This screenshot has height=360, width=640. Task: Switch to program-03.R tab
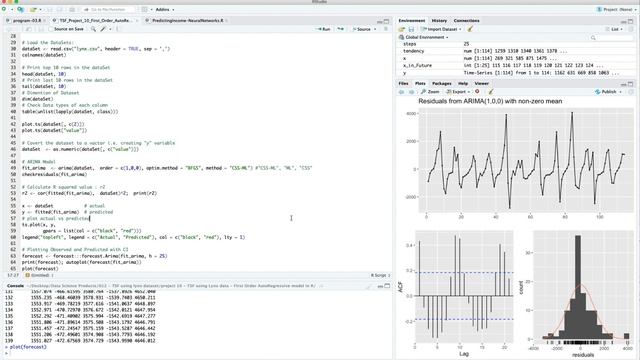click(x=27, y=20)
